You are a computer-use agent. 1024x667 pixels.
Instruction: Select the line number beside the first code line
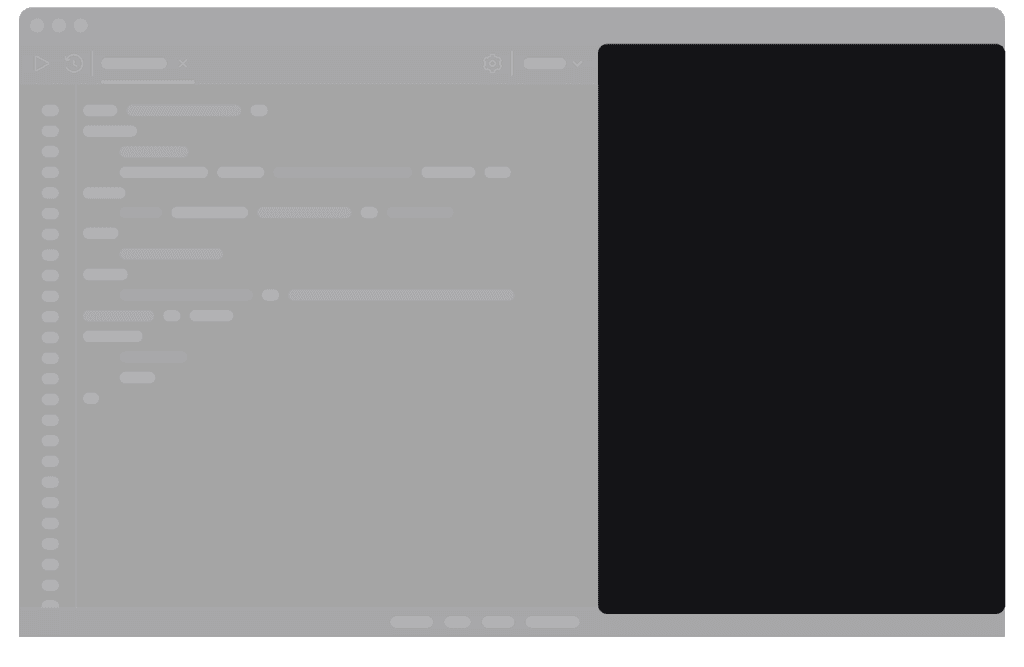coord(50,110)
